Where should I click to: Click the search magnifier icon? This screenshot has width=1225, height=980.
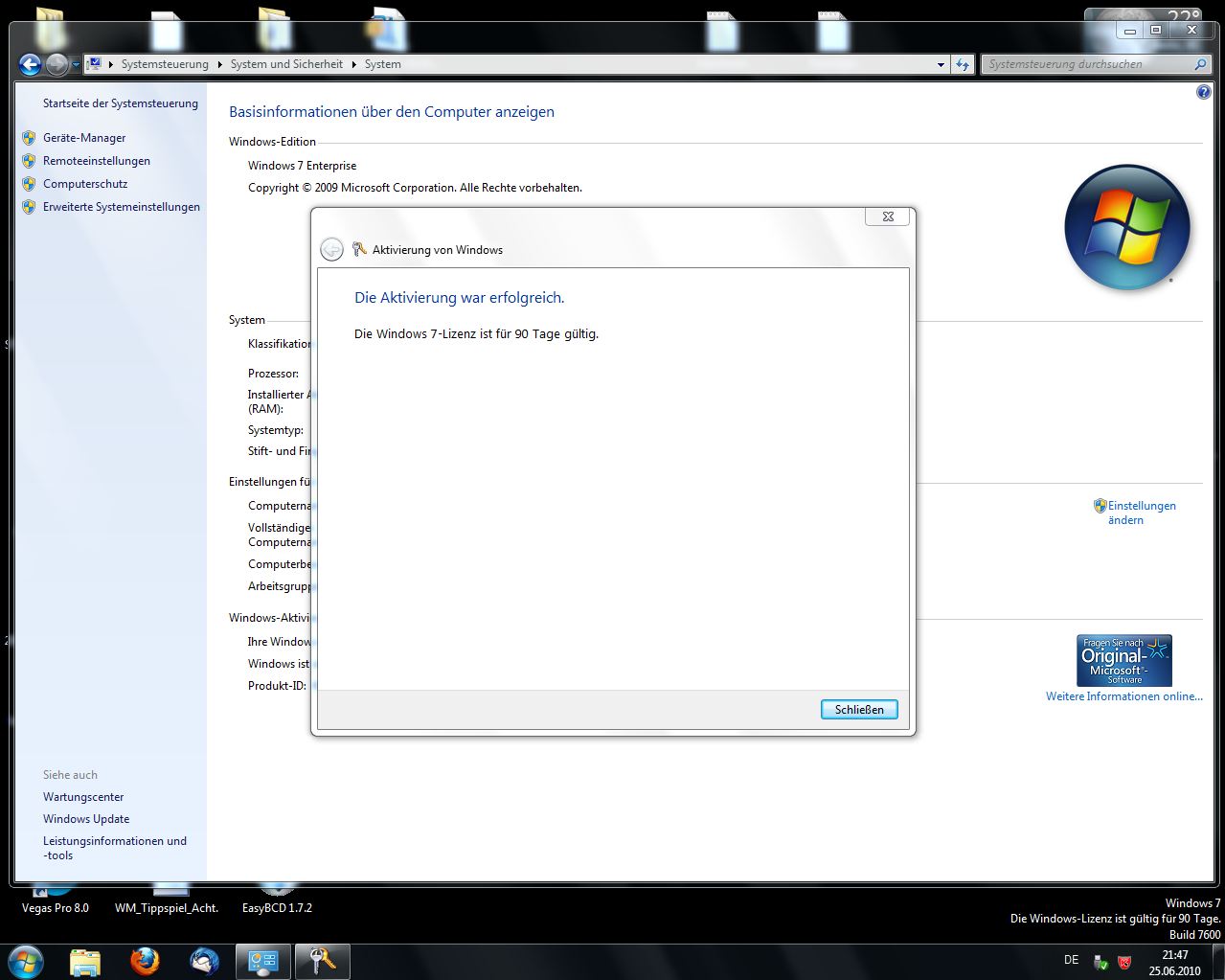[1200, 64]
